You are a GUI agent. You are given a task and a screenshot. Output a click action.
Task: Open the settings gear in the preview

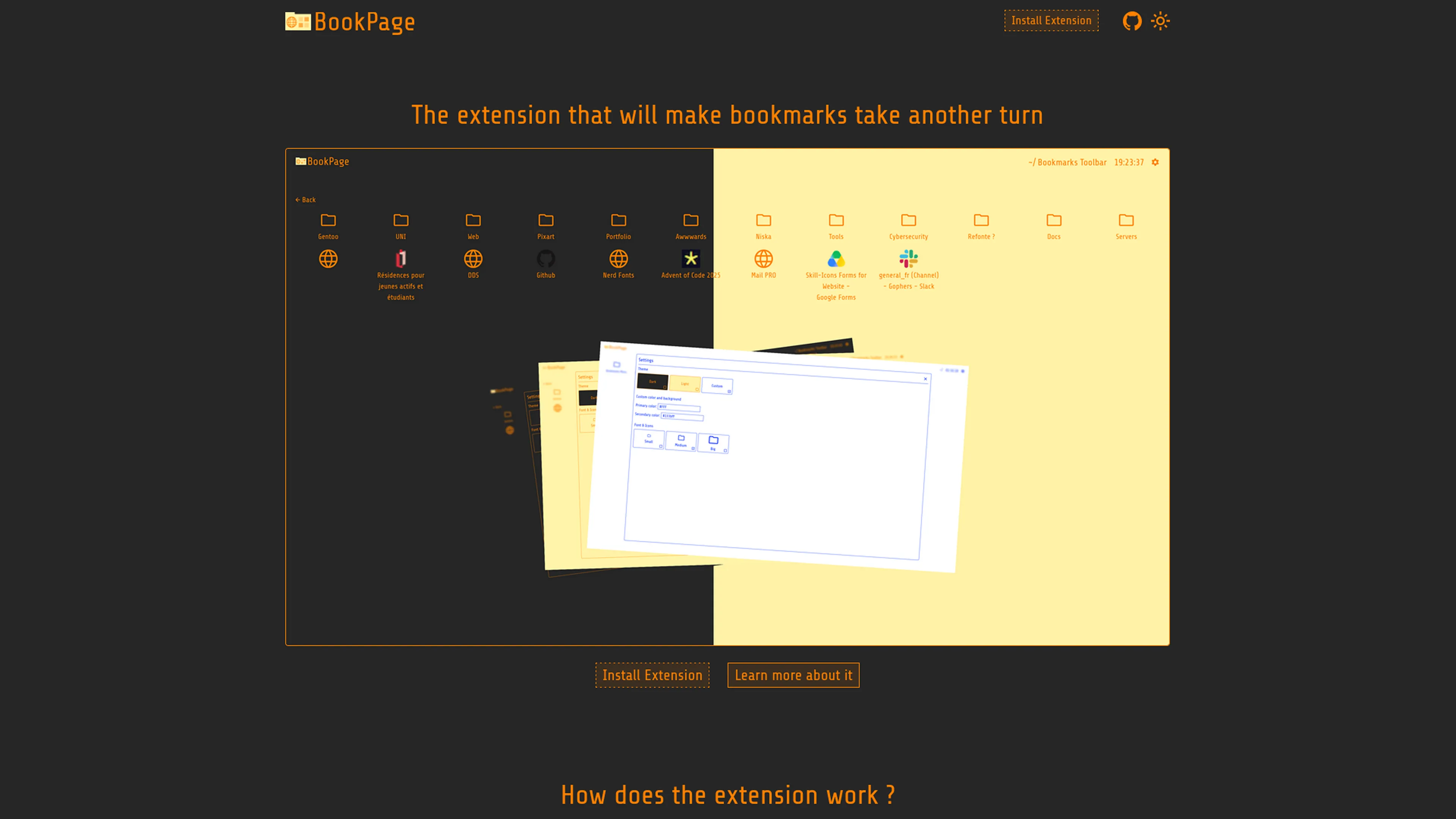[1155, 162]
